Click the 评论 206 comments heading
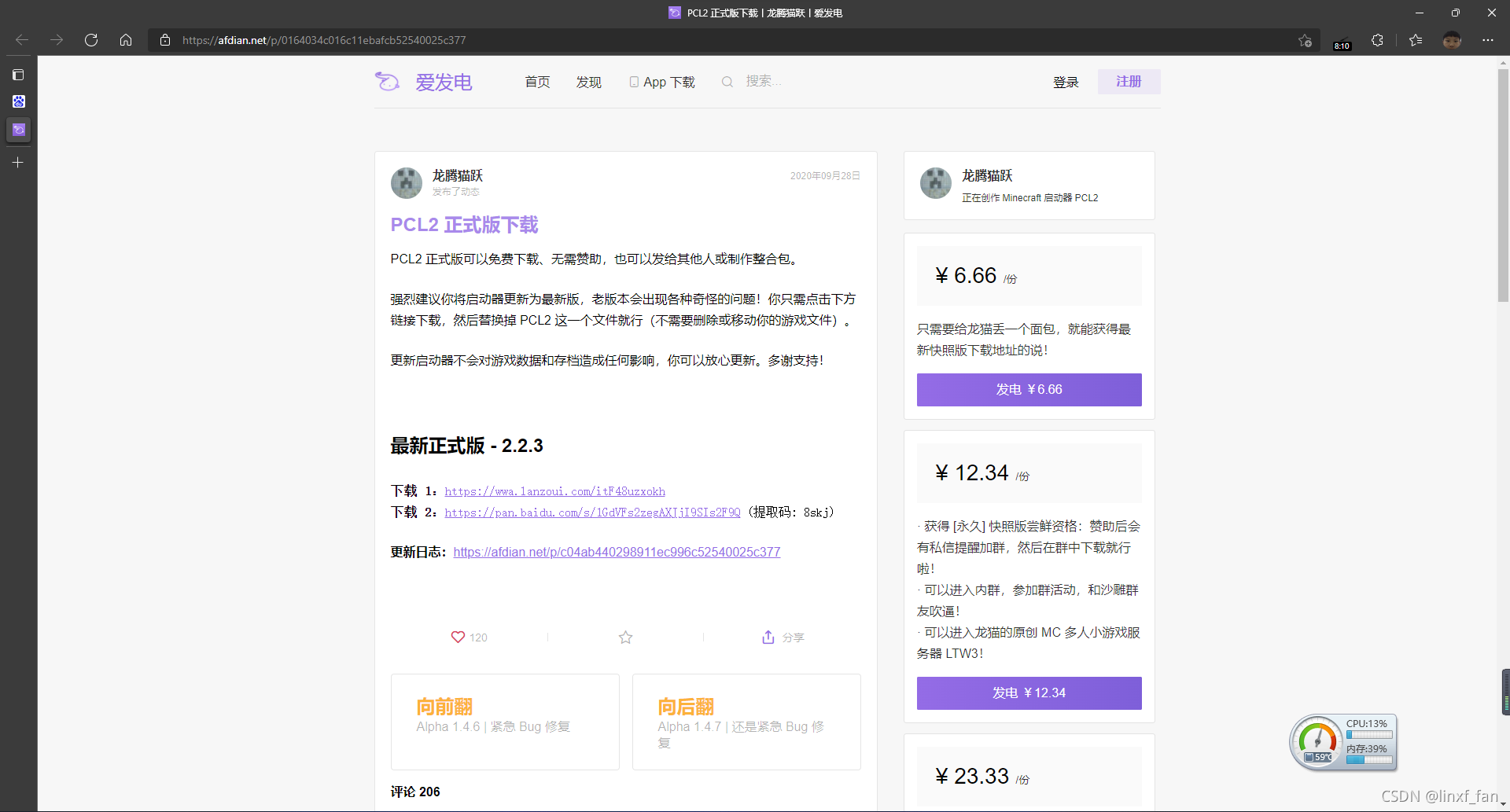Screen dimensions: 1510x812 click(415, 792)
